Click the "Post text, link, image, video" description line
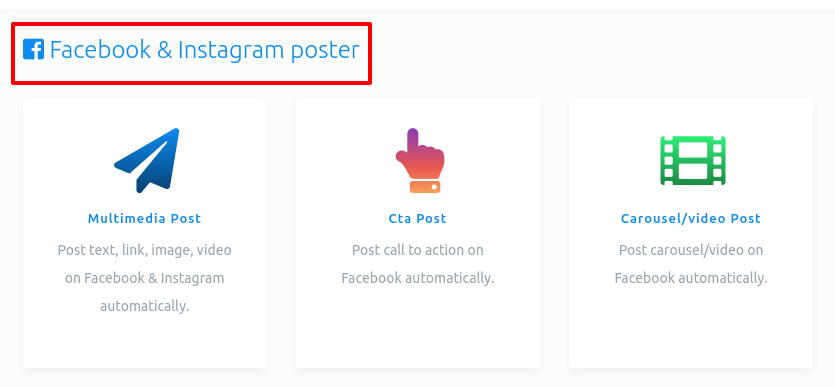 (144, 250)
